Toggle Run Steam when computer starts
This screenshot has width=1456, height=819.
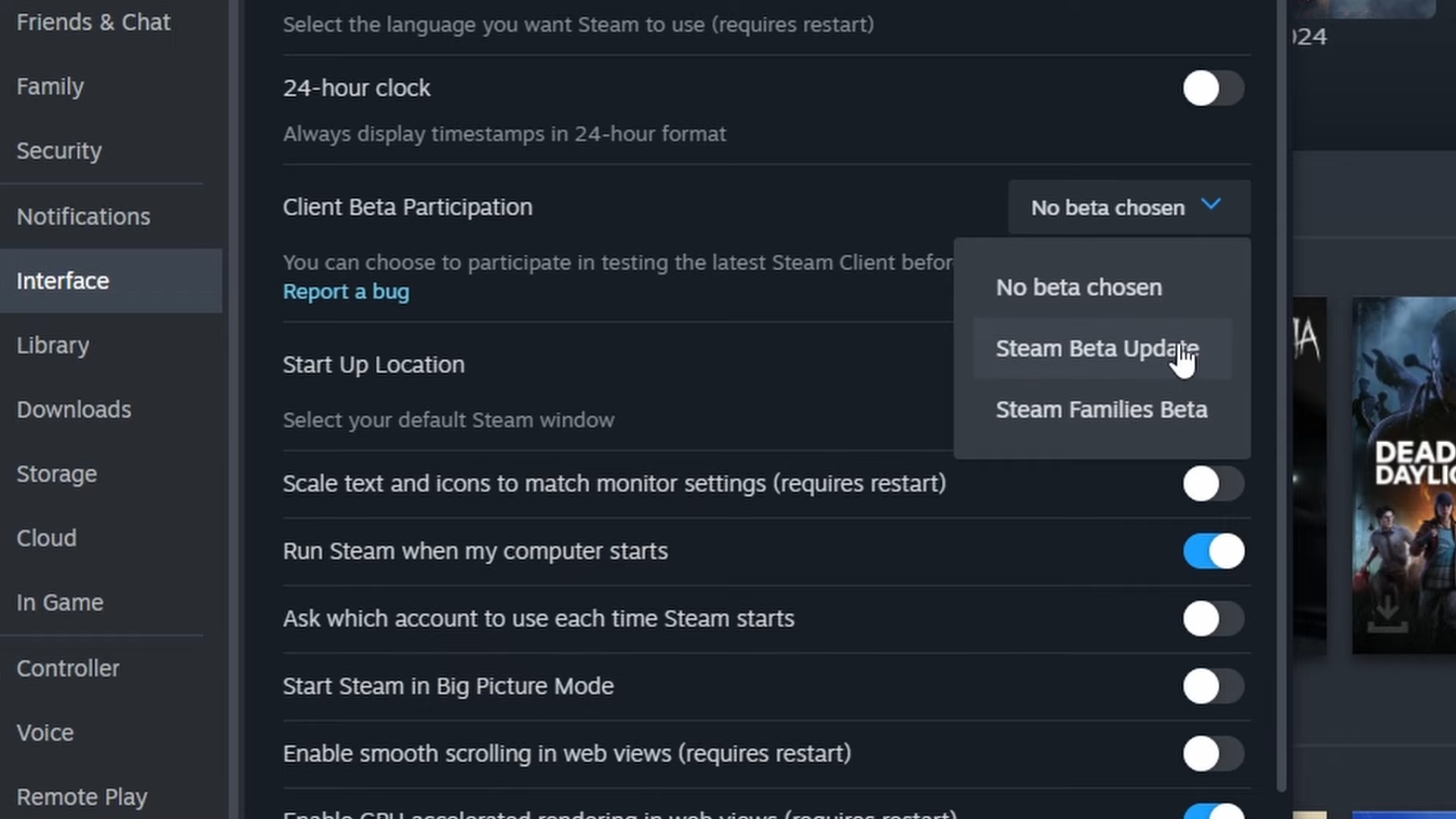[x=1213, y=551]
